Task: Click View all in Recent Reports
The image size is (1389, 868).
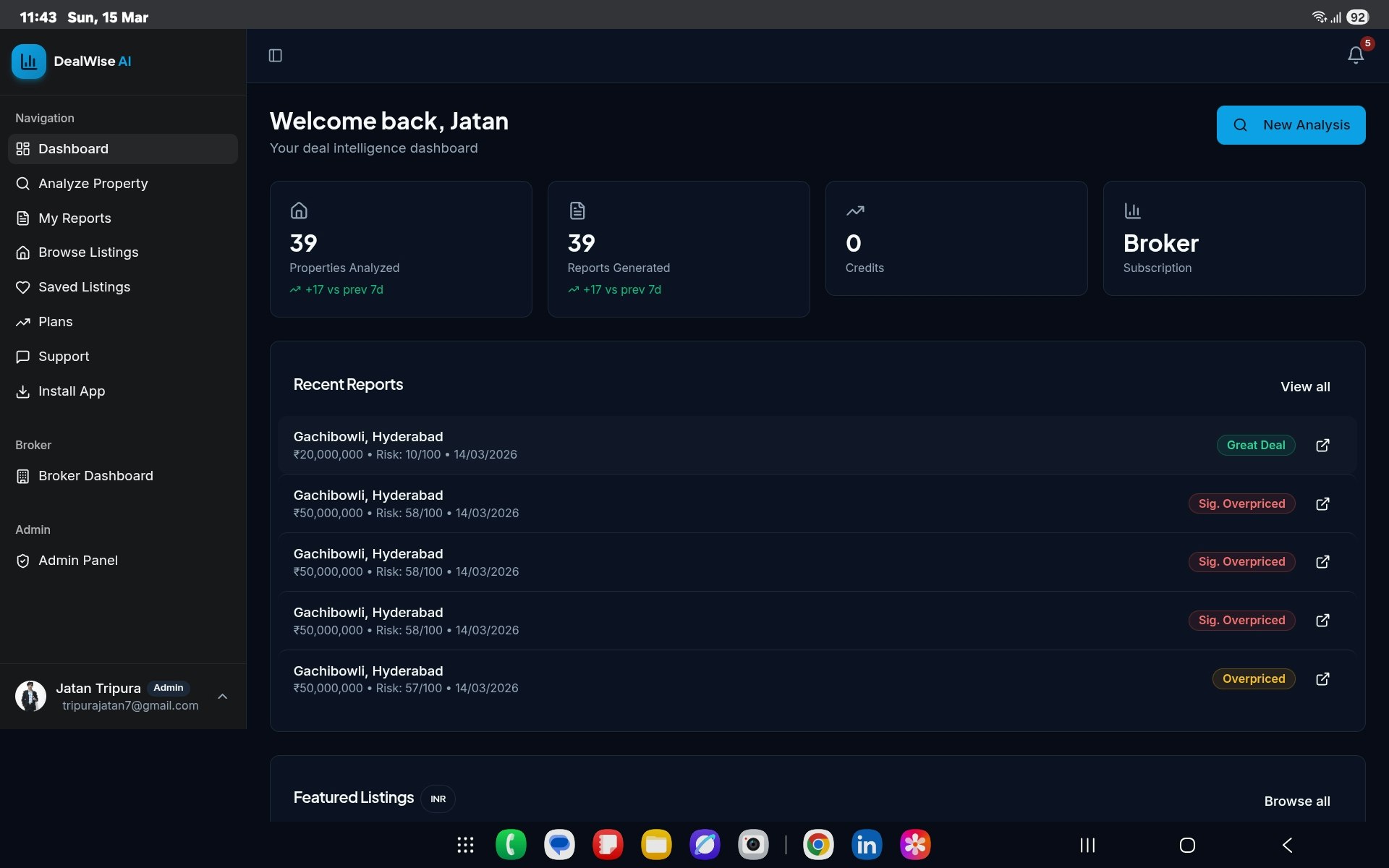Action: 1305,386
